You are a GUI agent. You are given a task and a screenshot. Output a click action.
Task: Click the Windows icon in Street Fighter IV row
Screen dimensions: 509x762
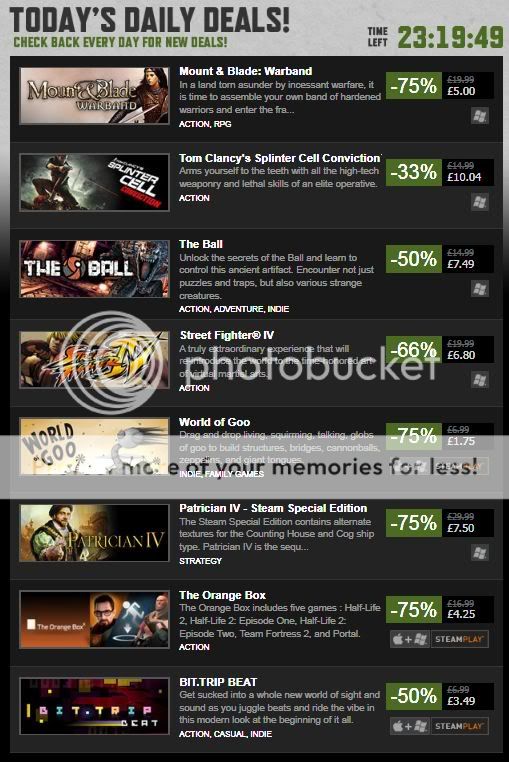click(480, 380)
